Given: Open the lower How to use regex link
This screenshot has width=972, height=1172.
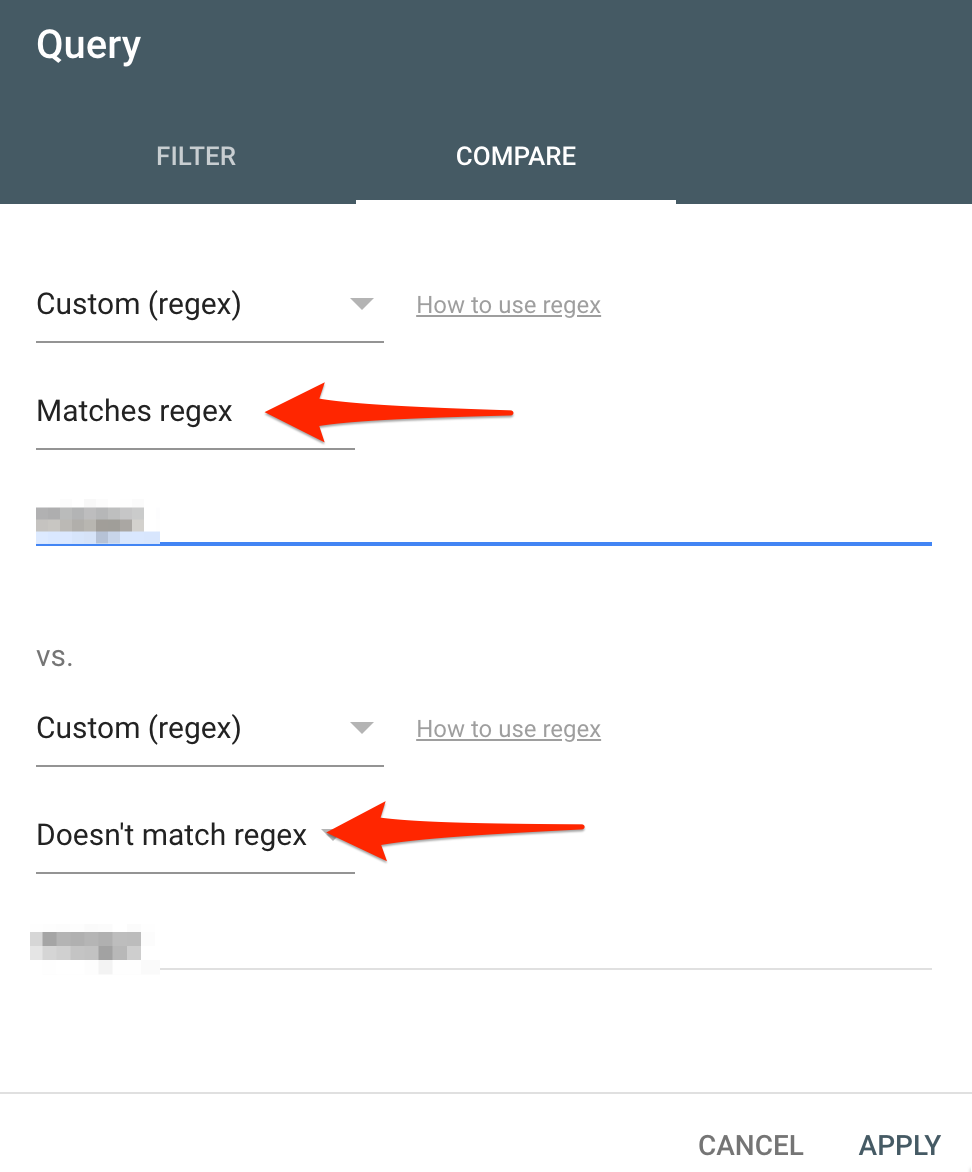Looking at the screenshot, I should point(508,730).
